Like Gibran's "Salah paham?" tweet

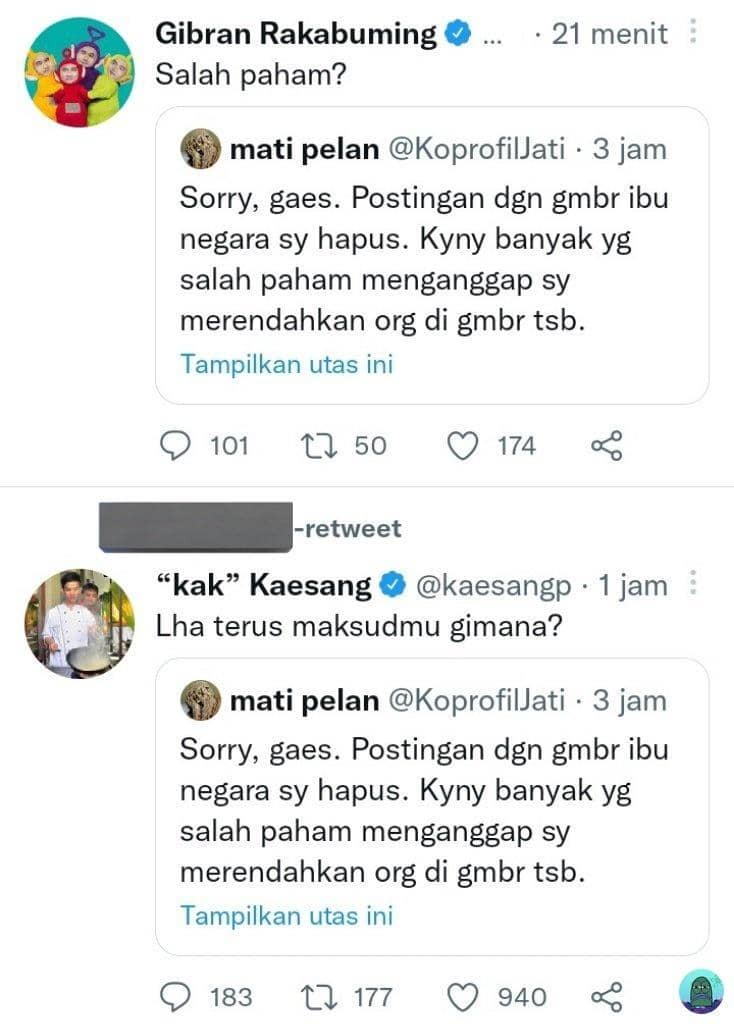(x=461, y=445)
